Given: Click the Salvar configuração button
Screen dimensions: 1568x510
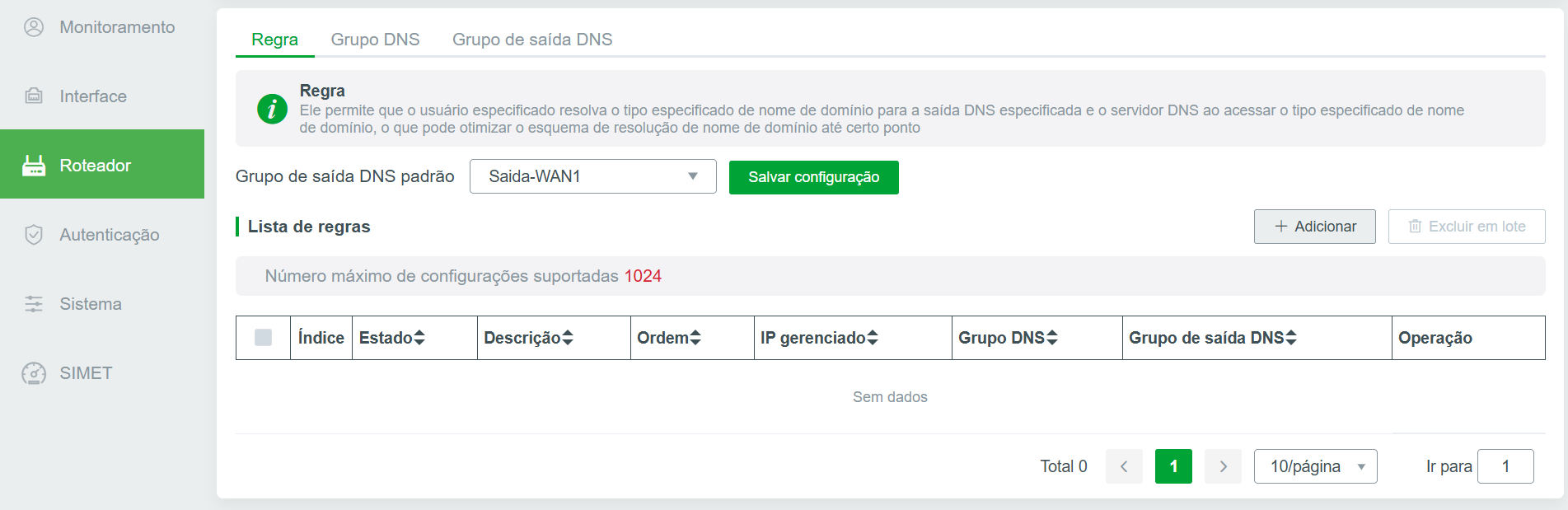Looking at the screenshot, I should [813, 177].
